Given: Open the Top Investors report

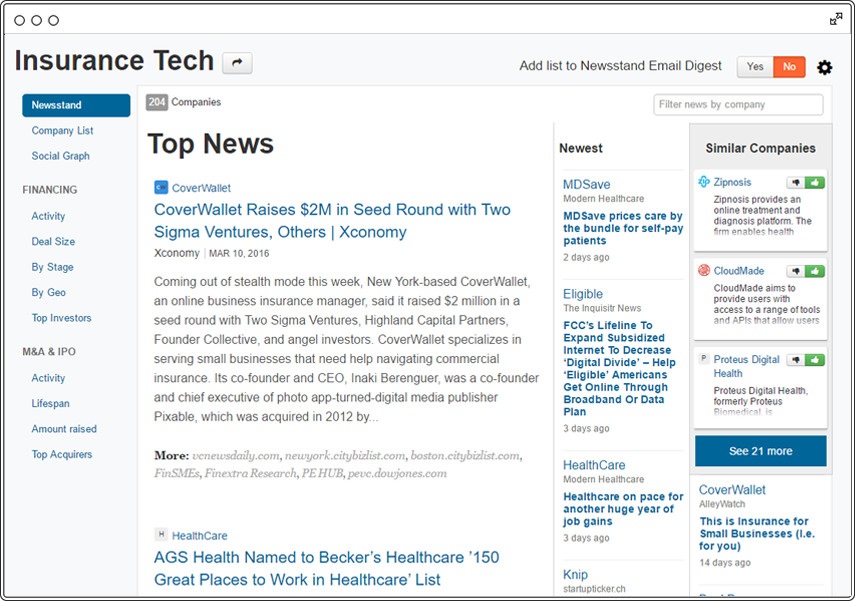Looking at the screenshot, I should [62, 318].
